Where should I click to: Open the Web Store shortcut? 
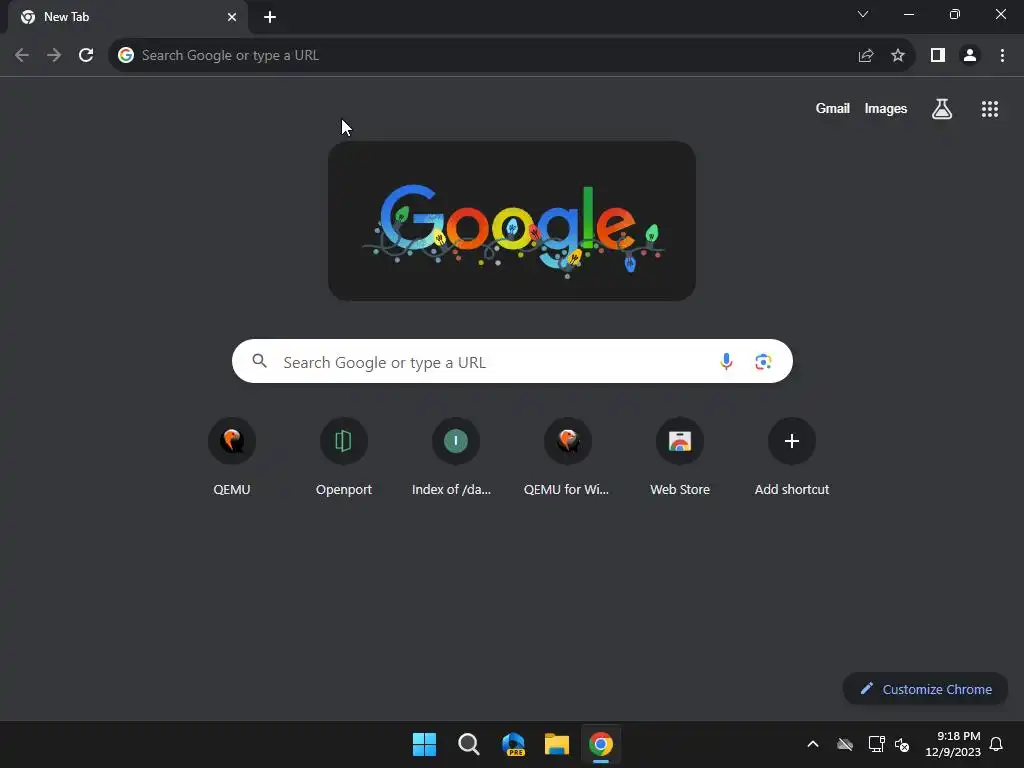(x=680, y=457)
